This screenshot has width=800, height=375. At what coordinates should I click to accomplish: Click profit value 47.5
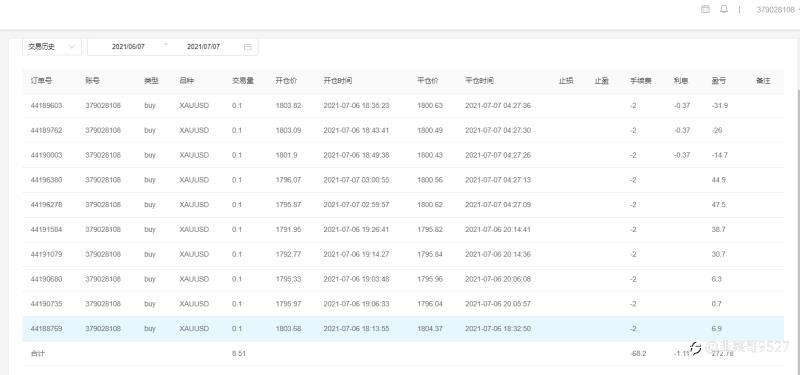pyautogui.click(x=718, y=205)
